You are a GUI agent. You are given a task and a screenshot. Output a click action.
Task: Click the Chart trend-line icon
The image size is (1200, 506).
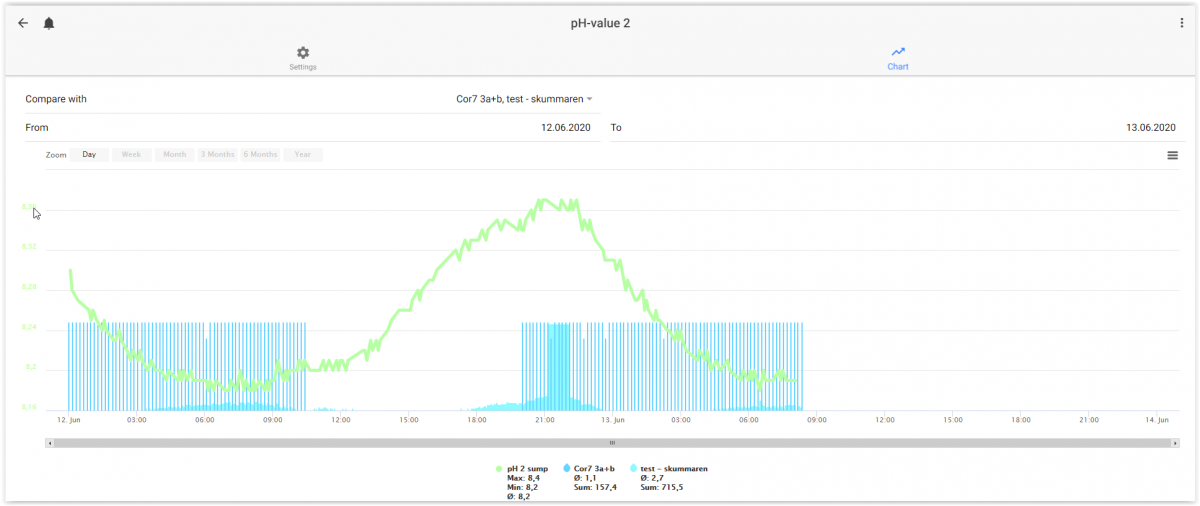(x=898, y=52)
